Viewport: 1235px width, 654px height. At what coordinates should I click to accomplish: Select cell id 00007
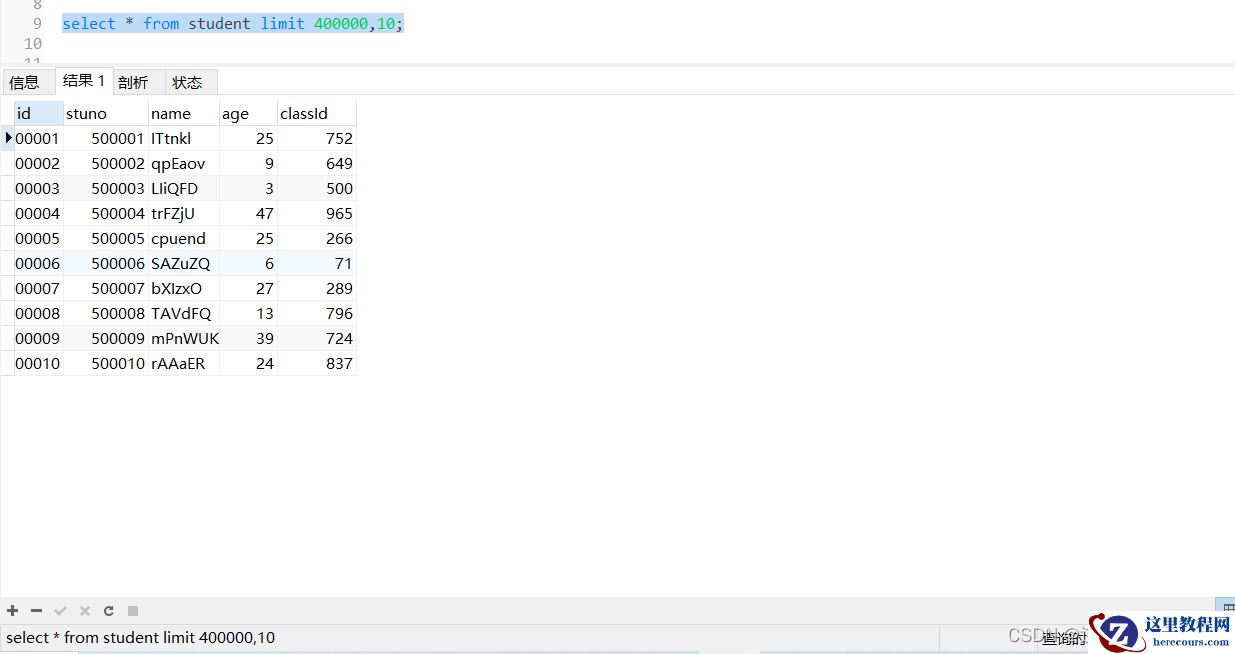(39, 288)
